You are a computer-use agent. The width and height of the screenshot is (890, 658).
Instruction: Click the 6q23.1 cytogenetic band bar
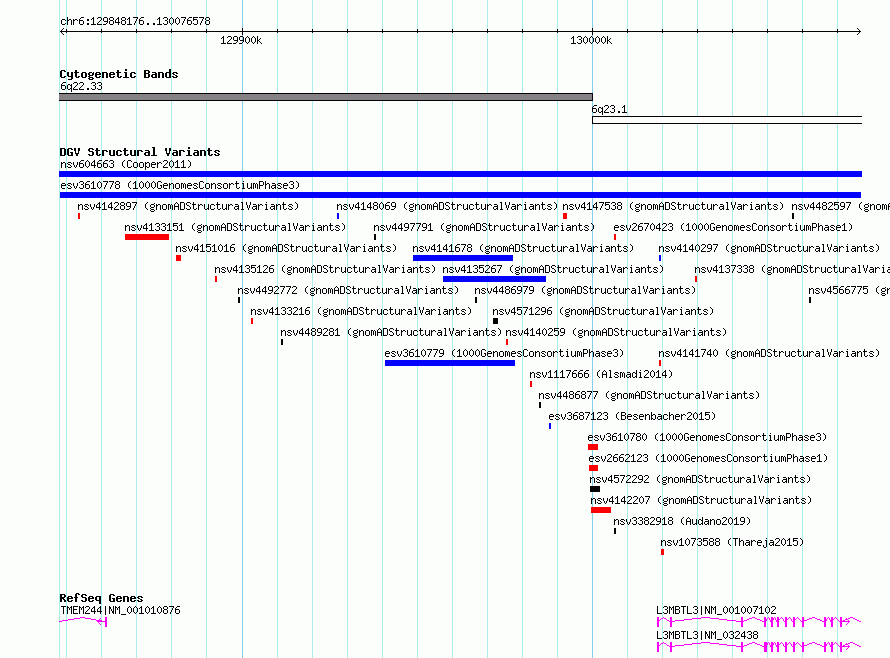727,120
